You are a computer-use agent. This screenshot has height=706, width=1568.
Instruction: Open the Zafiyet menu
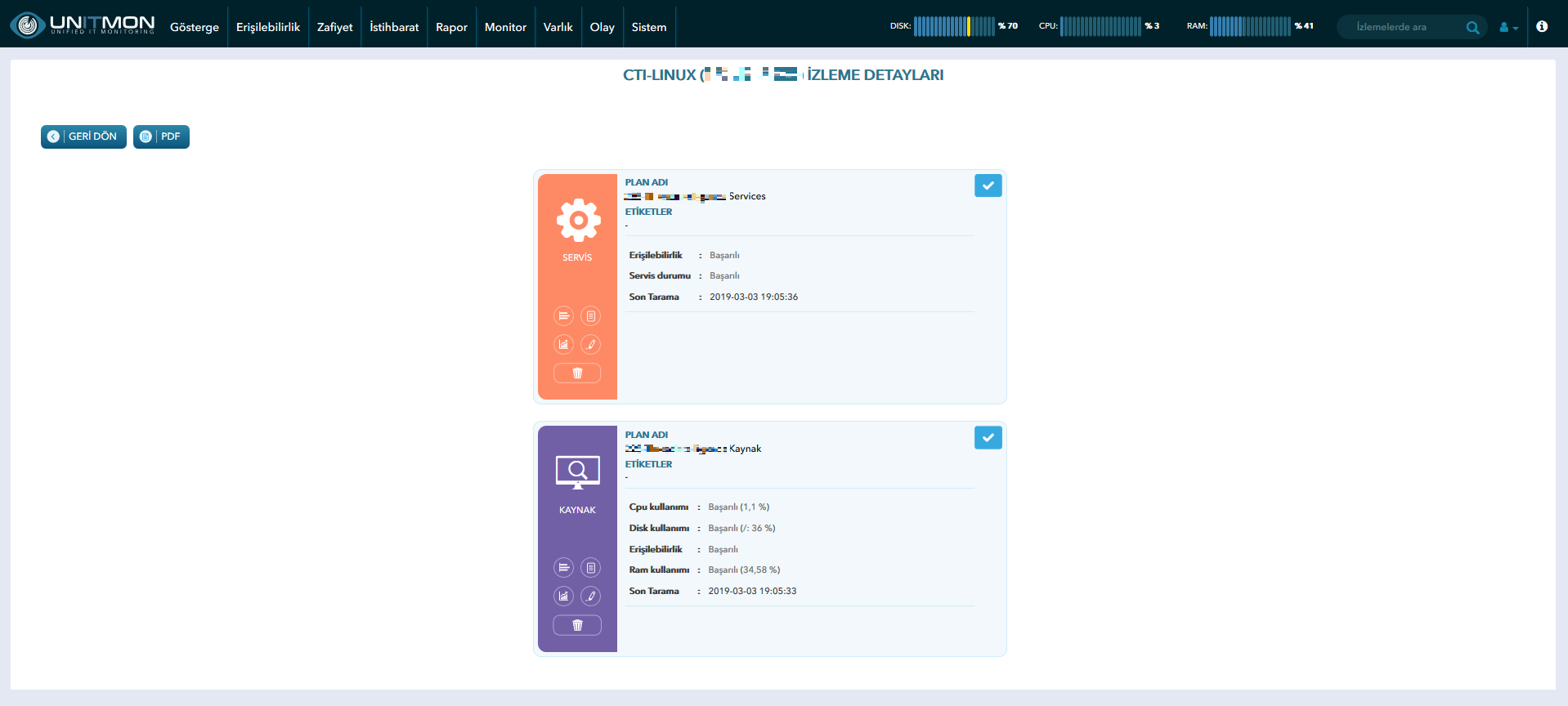335,27
